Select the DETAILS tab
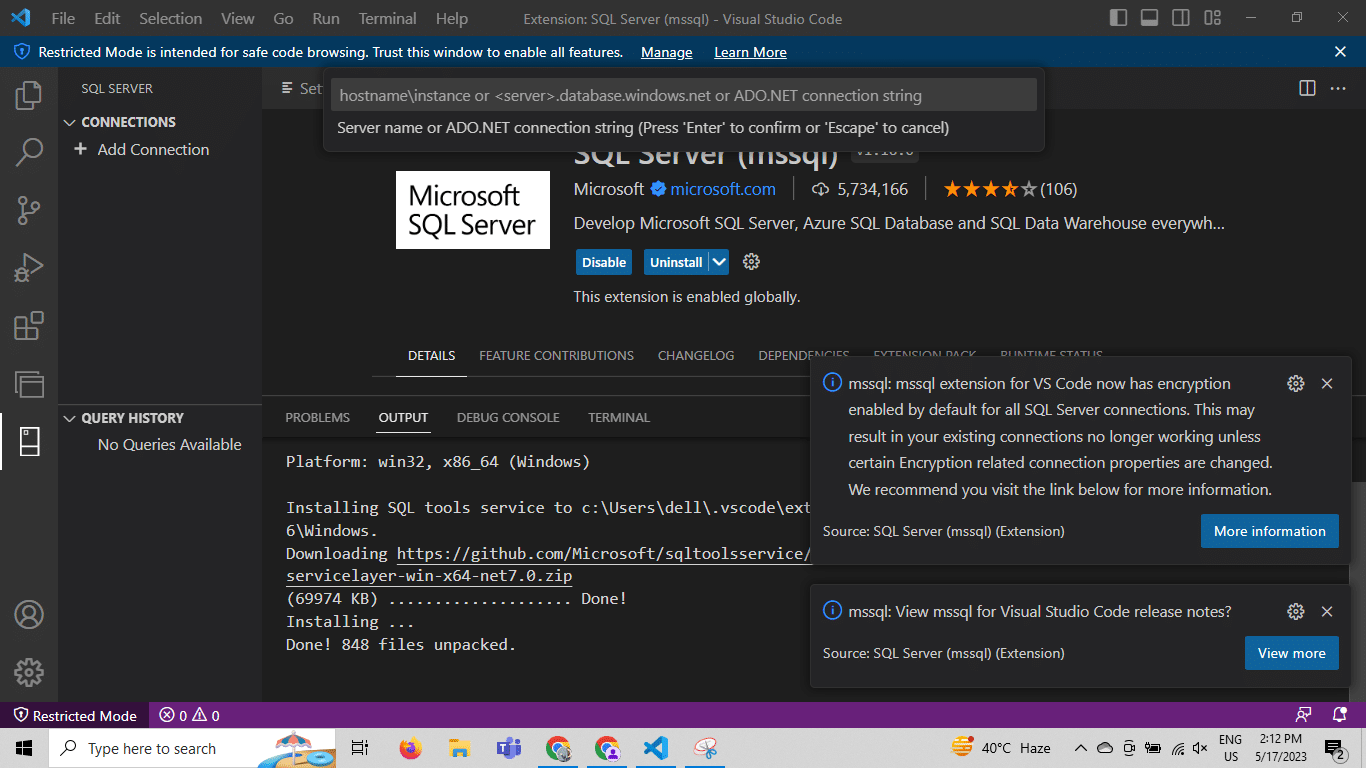 tap(431, 355)
